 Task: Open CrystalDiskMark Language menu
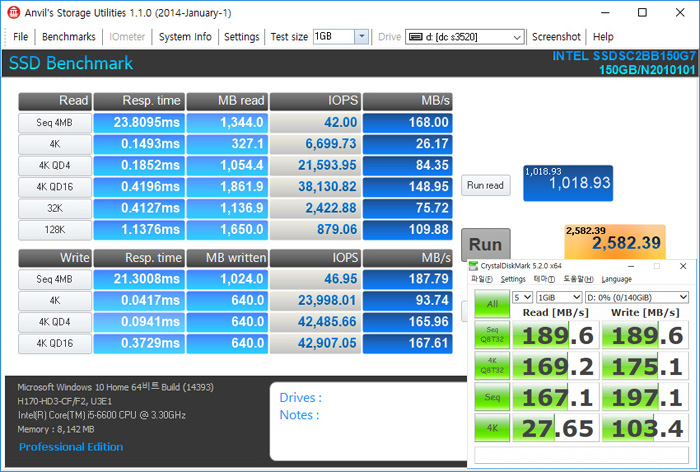point(617,279)
